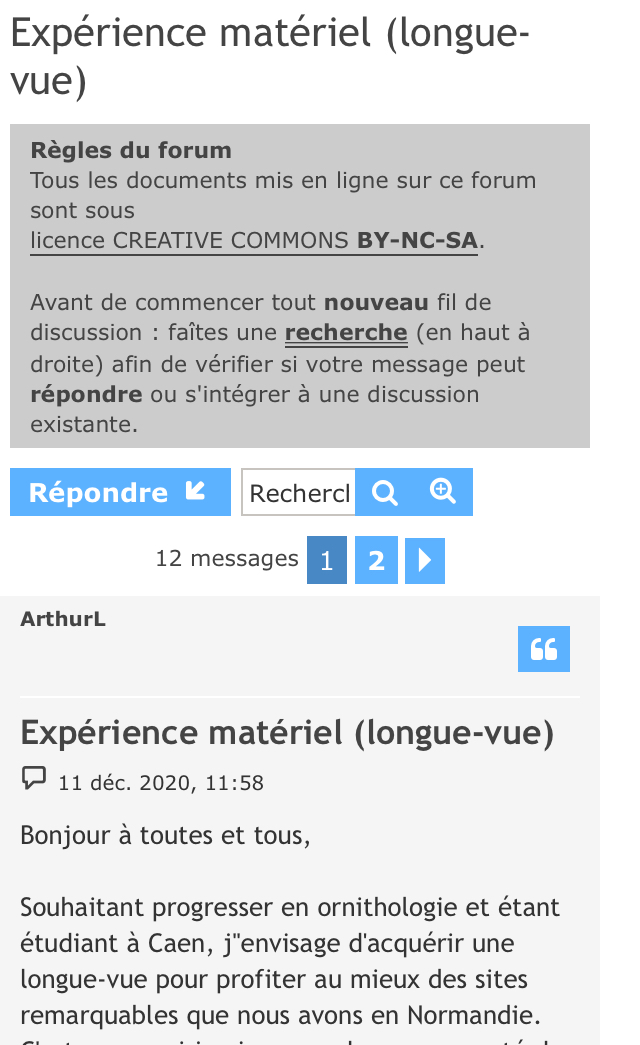
Task: Click the magnifier search submit icon
Action: pyautogui.click(x=385, y=492)
